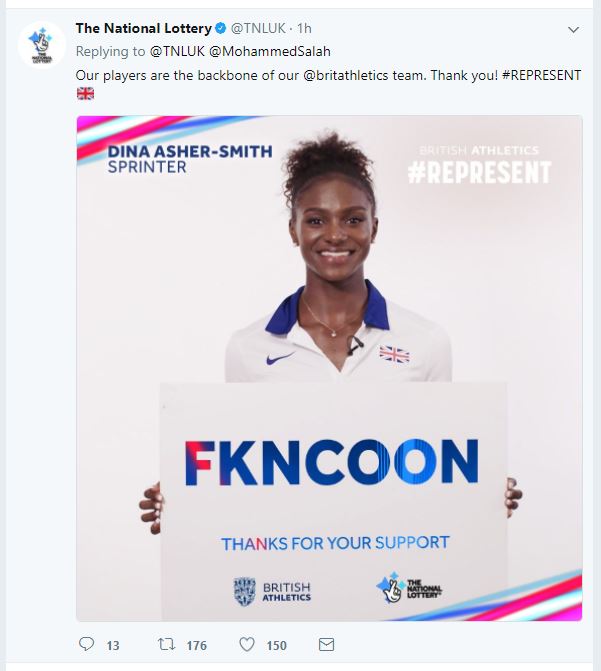
Task: View the 150 likes count
Action: [x=277, y=645]
